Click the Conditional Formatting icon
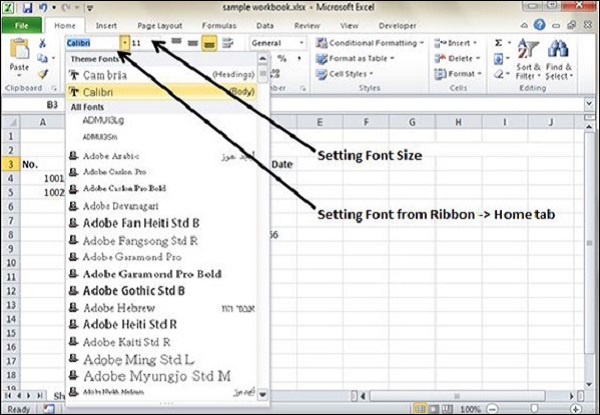Viewport: 600px width, 415px height. [x=321, y=43]
